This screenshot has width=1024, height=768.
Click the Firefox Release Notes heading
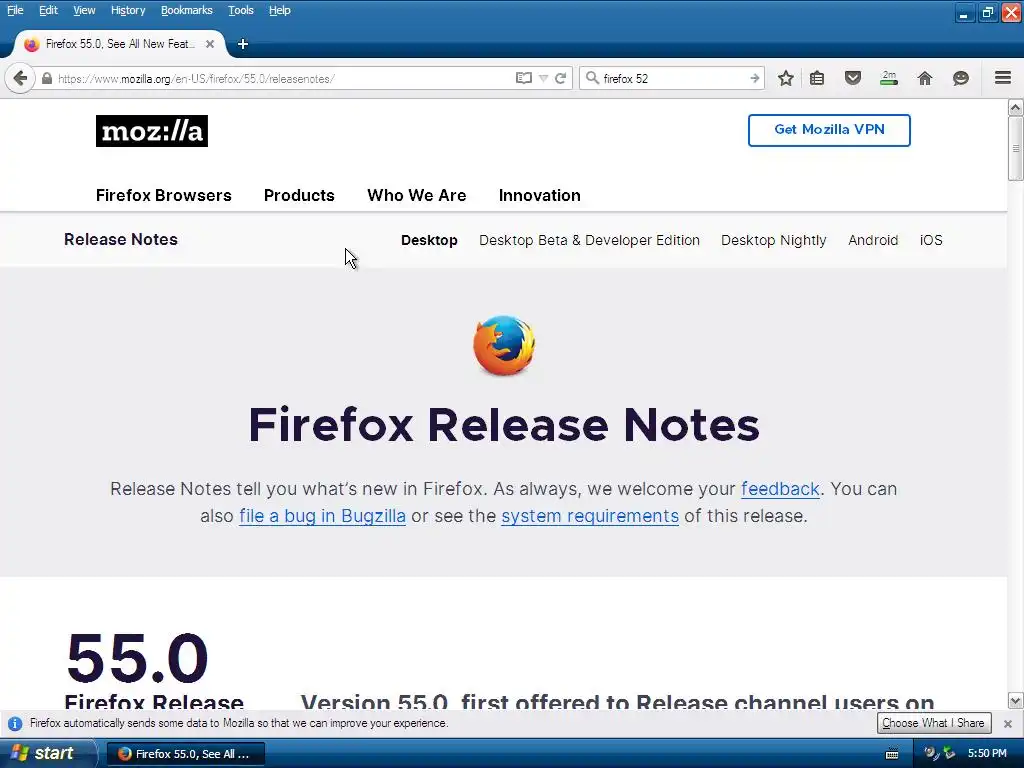point(504,425)
